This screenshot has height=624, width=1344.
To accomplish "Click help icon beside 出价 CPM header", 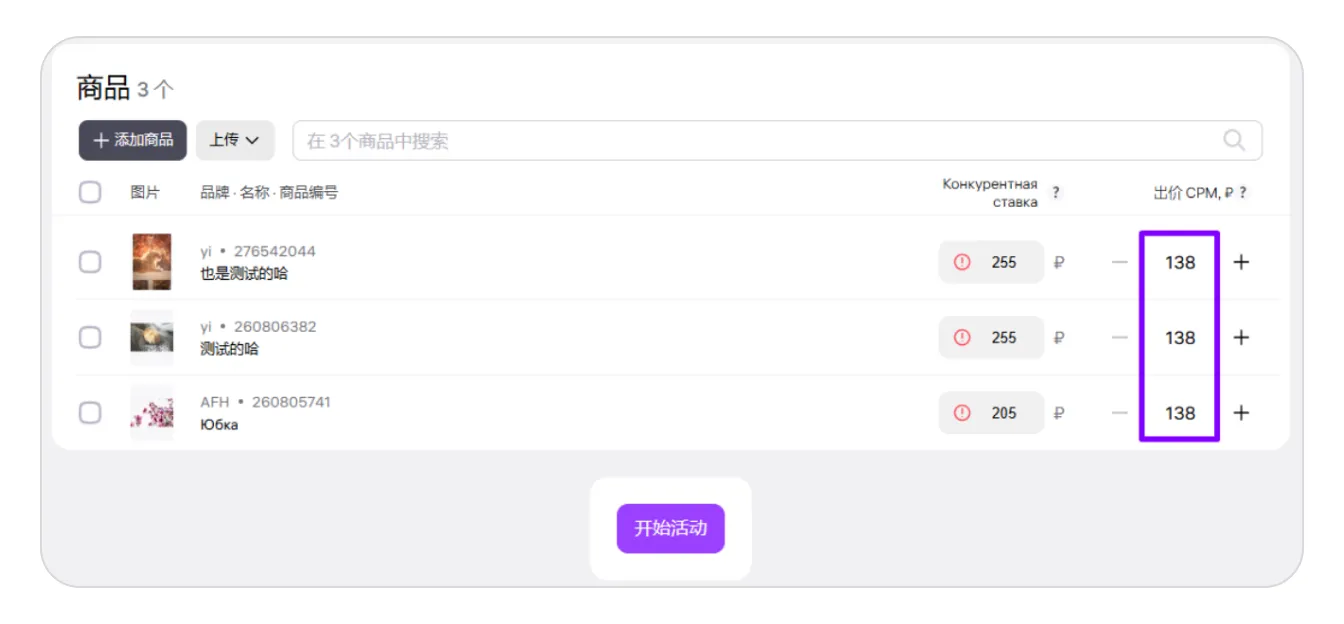I will tap(1243, 193).
